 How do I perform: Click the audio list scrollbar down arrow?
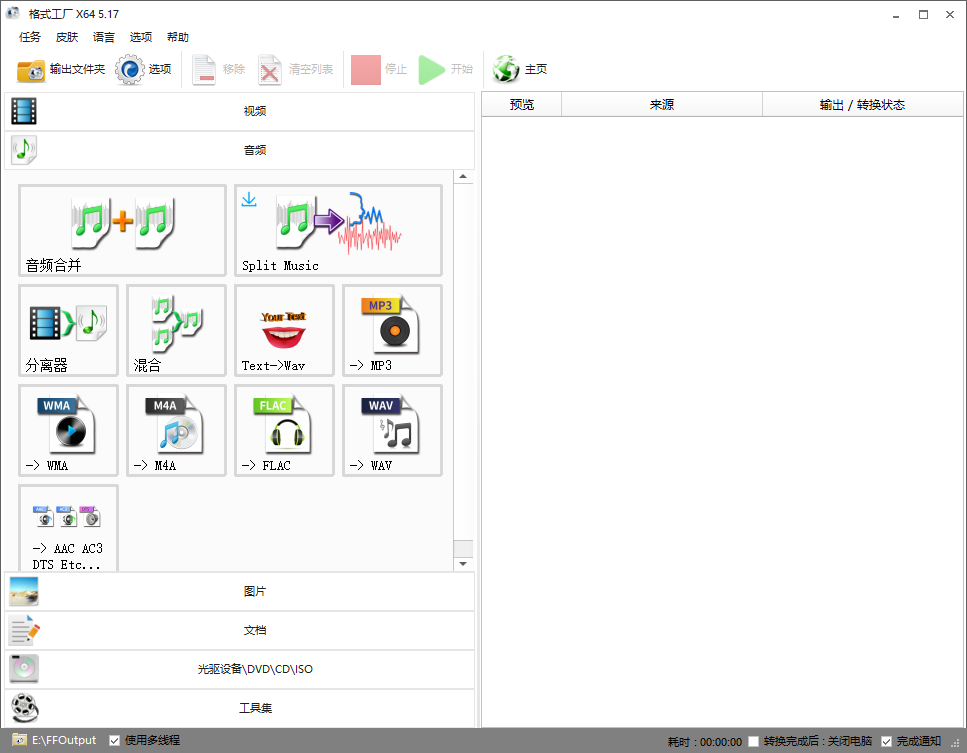tap(463, 564)
